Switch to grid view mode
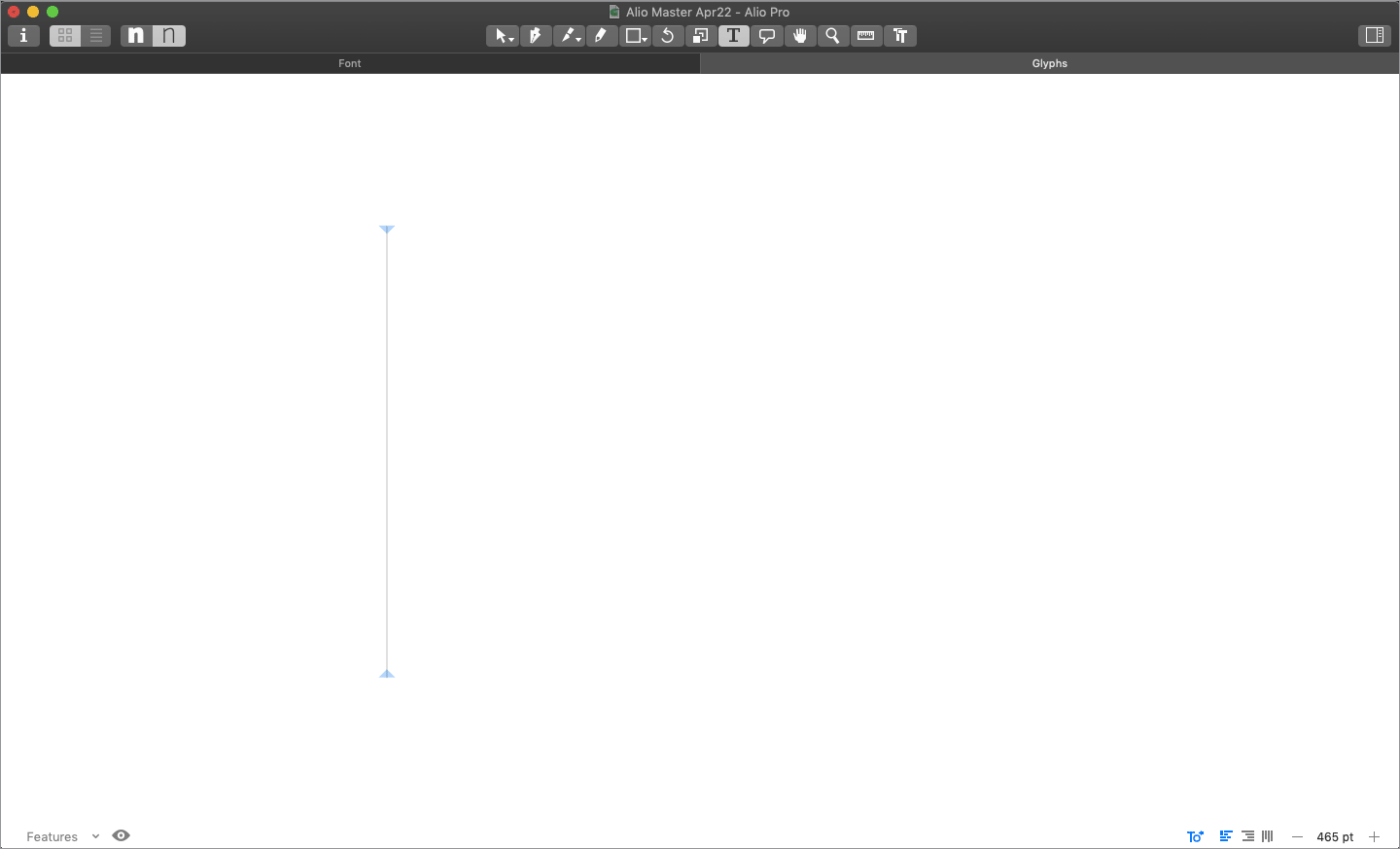 65,36
